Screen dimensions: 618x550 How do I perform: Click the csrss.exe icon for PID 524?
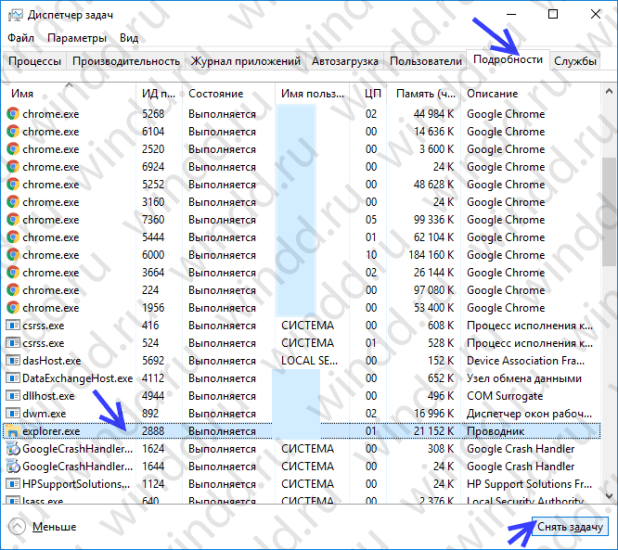point(13,343)
